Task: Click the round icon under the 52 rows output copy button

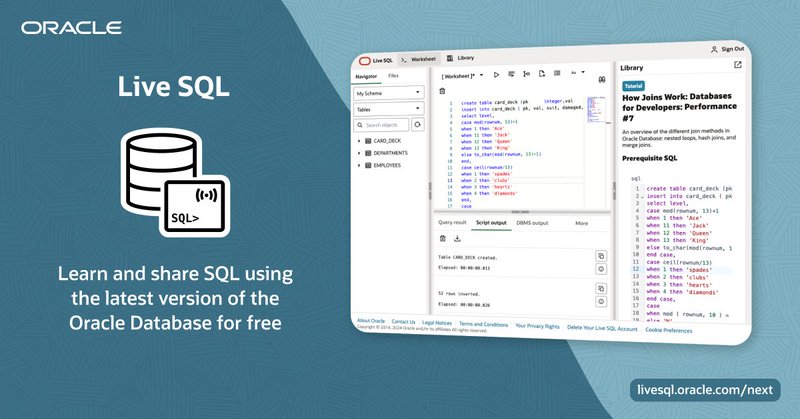Action: click(601, 302)
